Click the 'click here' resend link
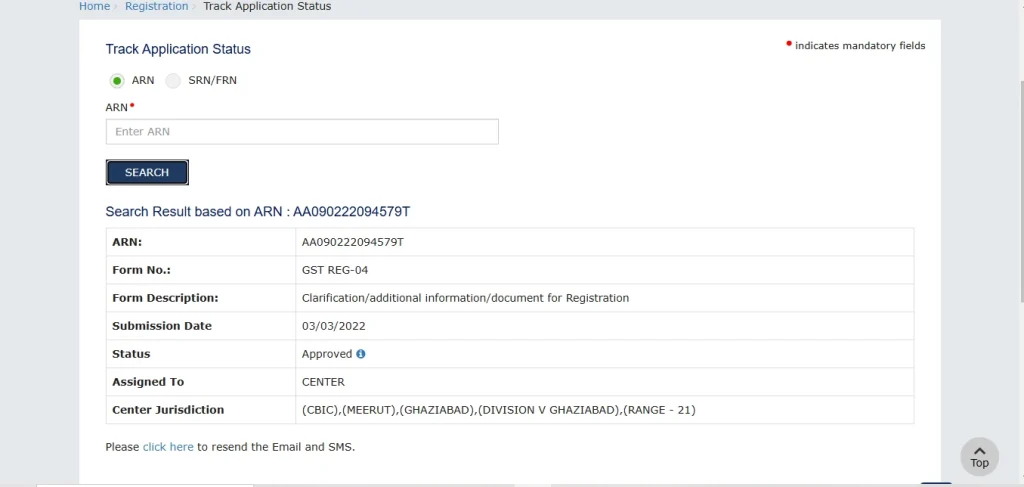 click(168, 447)
